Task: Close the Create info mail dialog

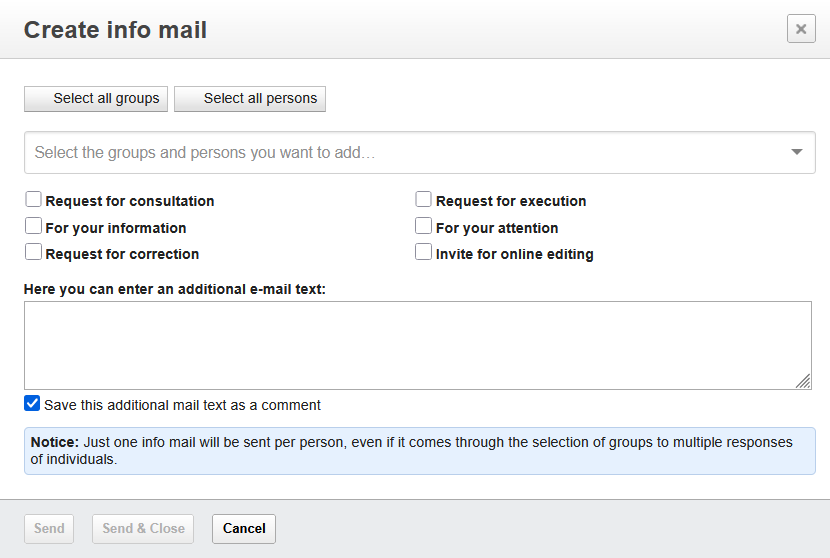Action: point(801,29)
